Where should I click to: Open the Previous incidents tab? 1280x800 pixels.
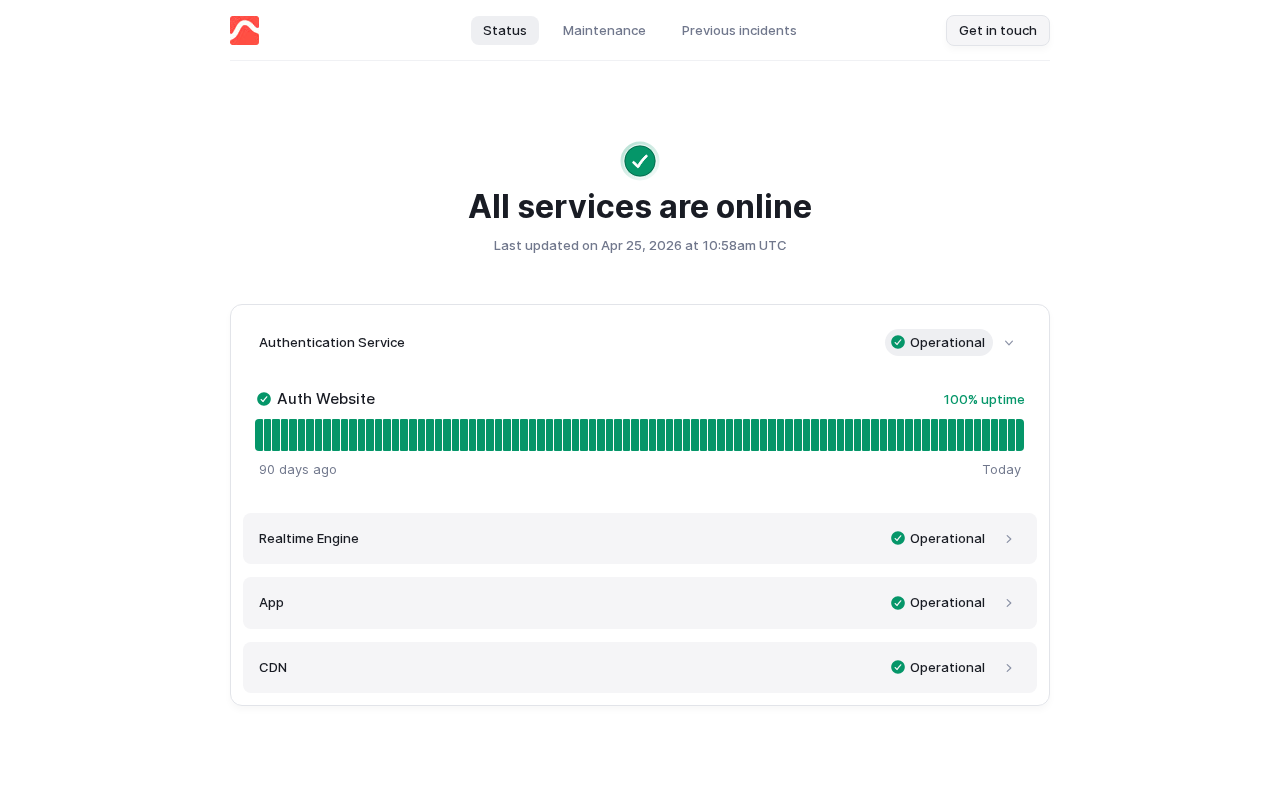coord(739,30)
